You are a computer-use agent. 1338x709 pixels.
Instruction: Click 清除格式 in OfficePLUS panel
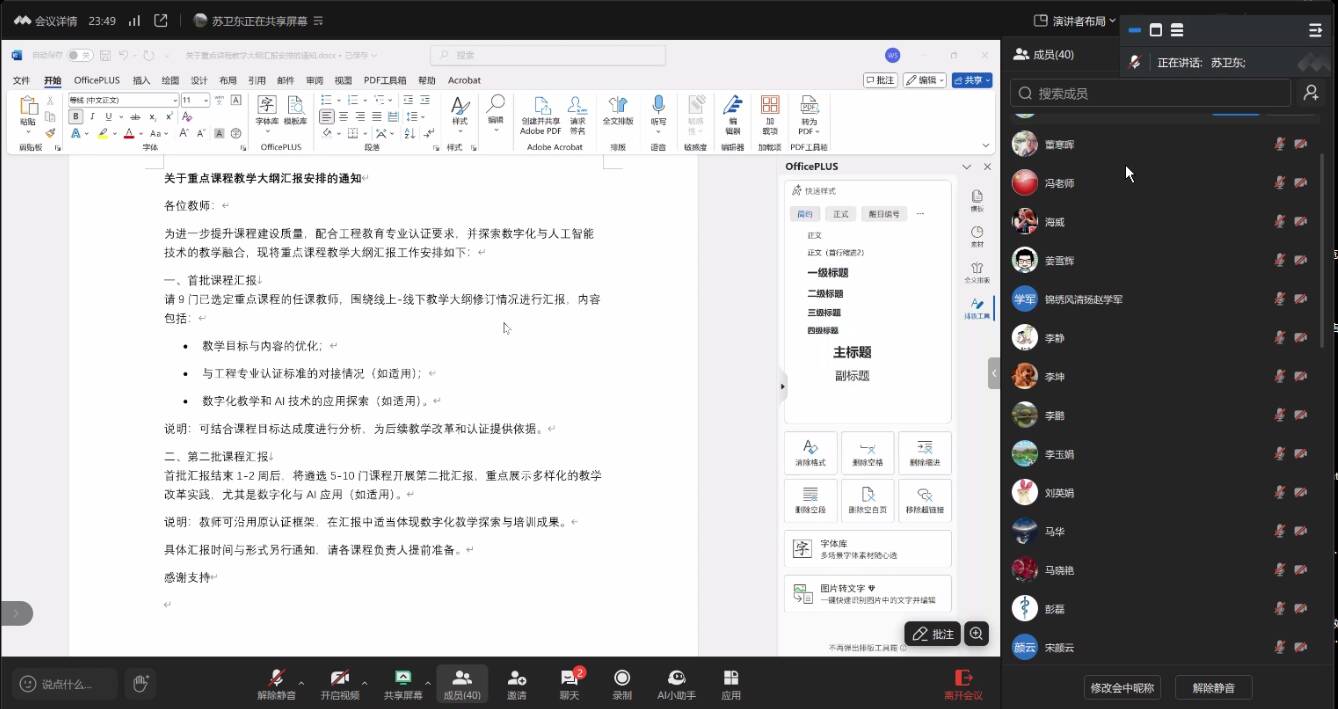coord(810,452)
